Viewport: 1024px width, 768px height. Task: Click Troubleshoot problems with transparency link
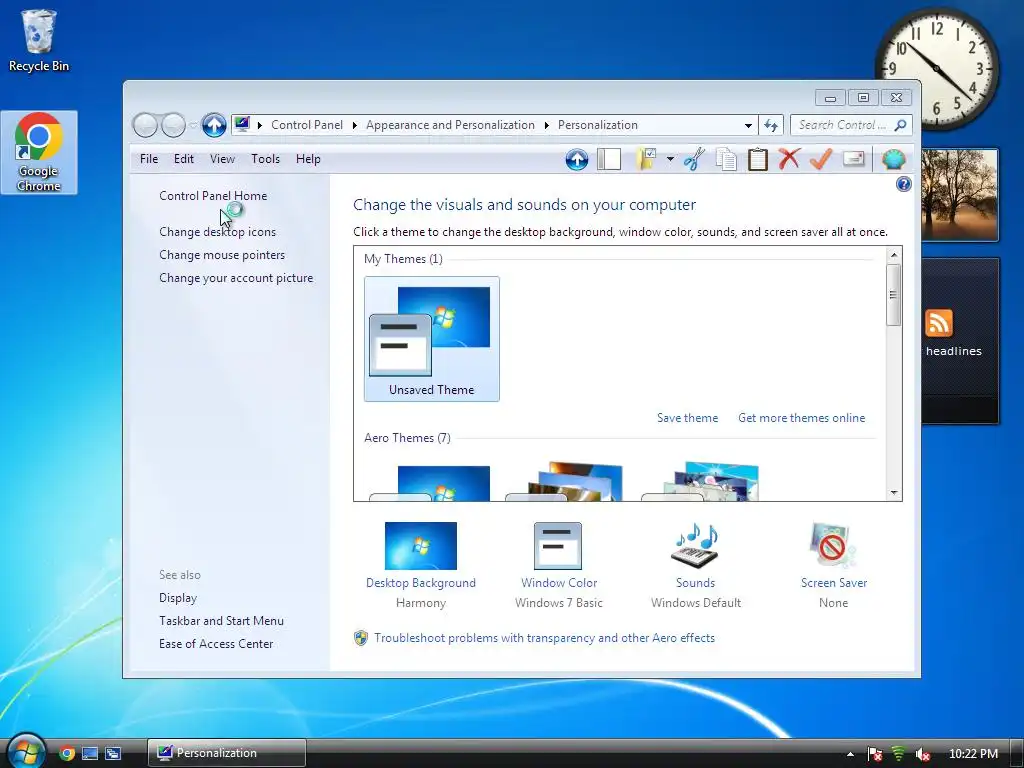[544, 638]
